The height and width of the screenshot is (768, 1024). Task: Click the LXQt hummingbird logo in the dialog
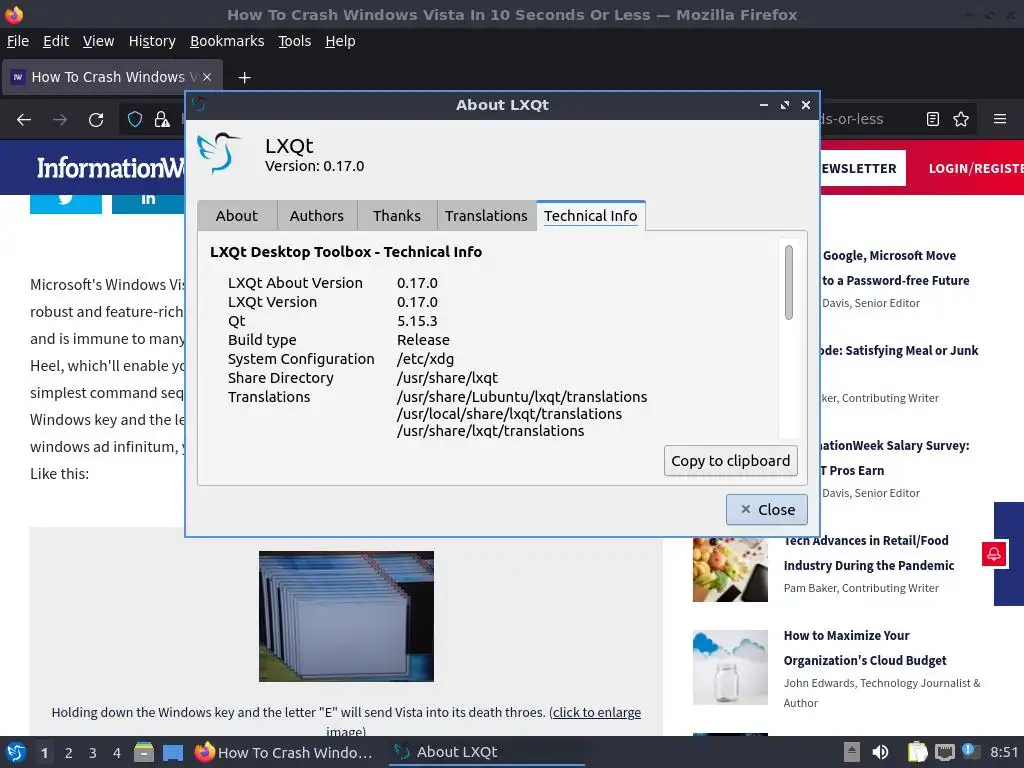pos(218,153)
